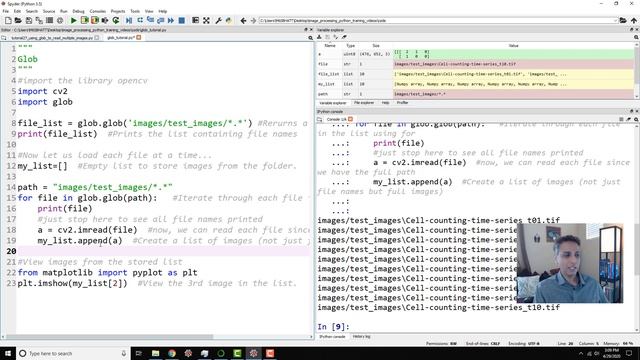Go forward with the right arrow icon
This screenshot has width=640, height=360.
click(253, 20)
